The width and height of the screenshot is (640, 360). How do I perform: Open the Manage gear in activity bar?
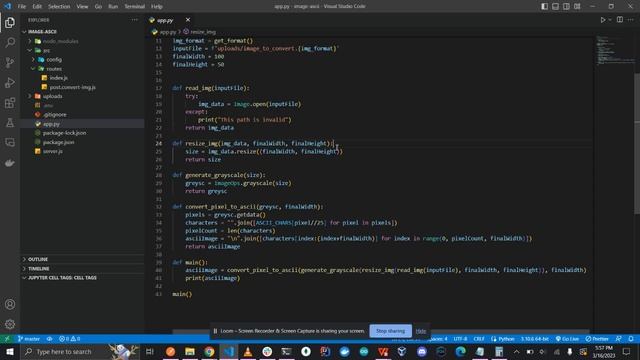pyautogui.click(x=10, y=324)
